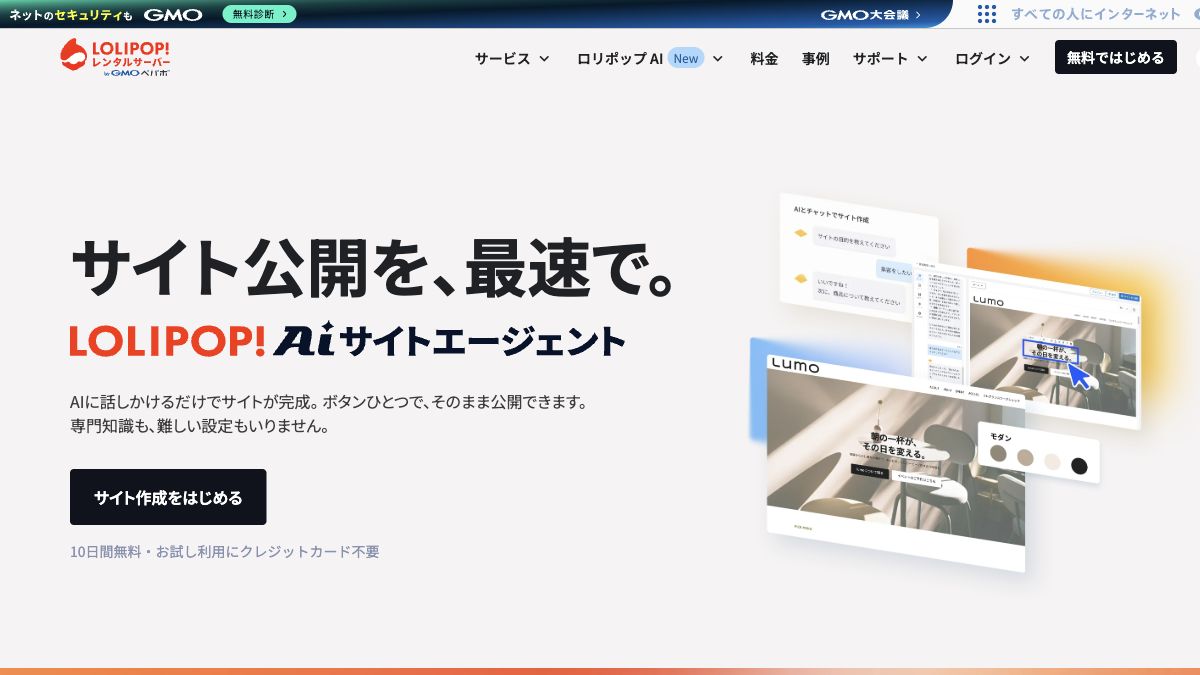Open the GMO大会議 banner link
Screen dimensions: 1200x675
(871, 14)
